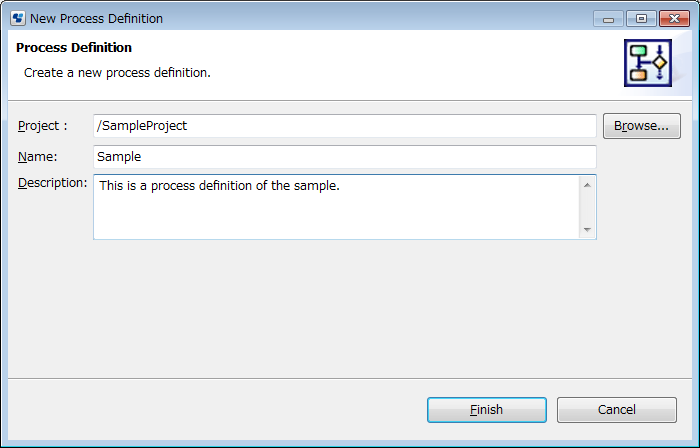The width and height of the screenshot is (700, 448).
Task: Click the window title text in the title bar
Action: [x=97, y=18]
